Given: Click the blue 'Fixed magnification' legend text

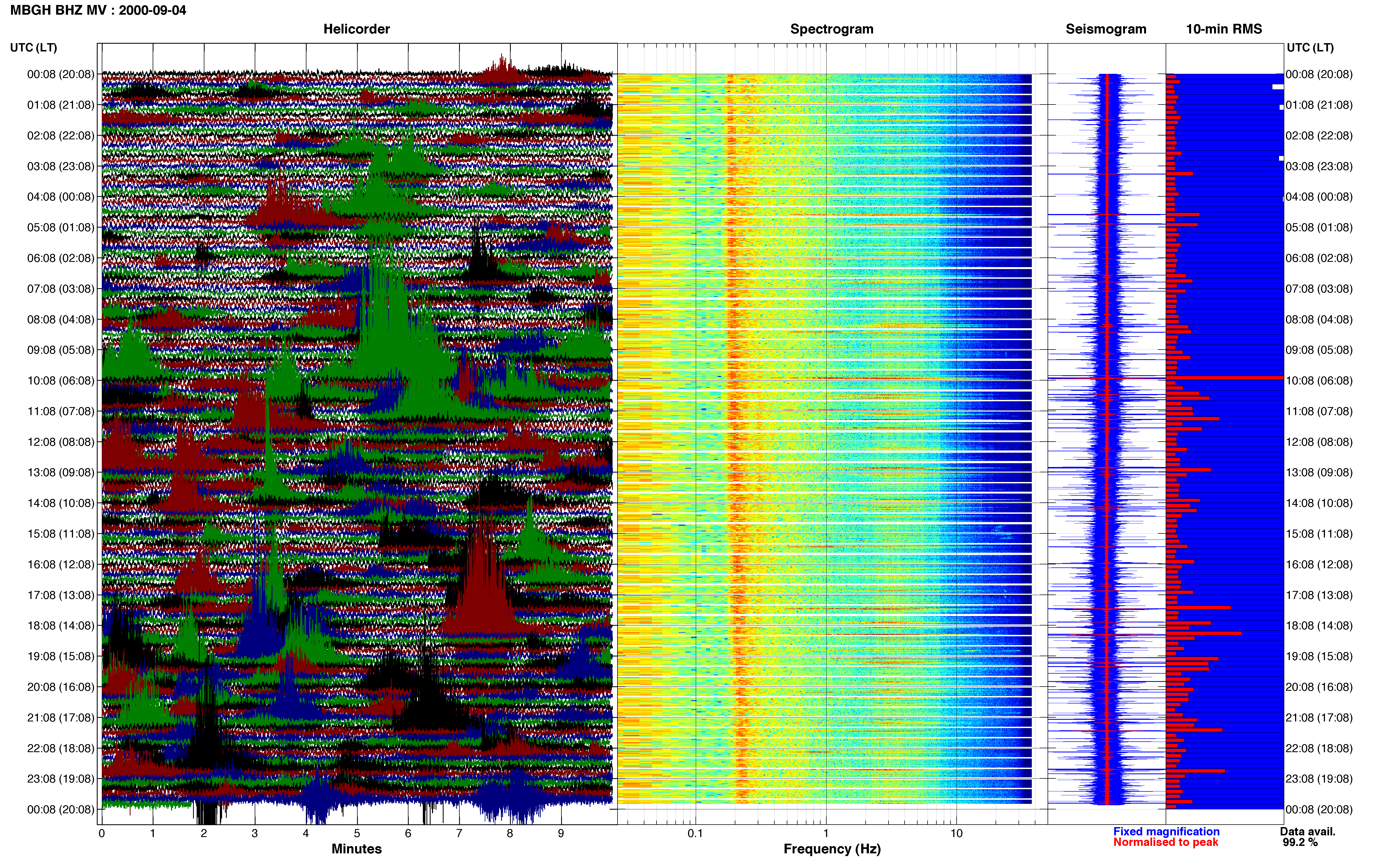Looking at the screenshot, I should pyautogui.click(x=1166, y=832).
